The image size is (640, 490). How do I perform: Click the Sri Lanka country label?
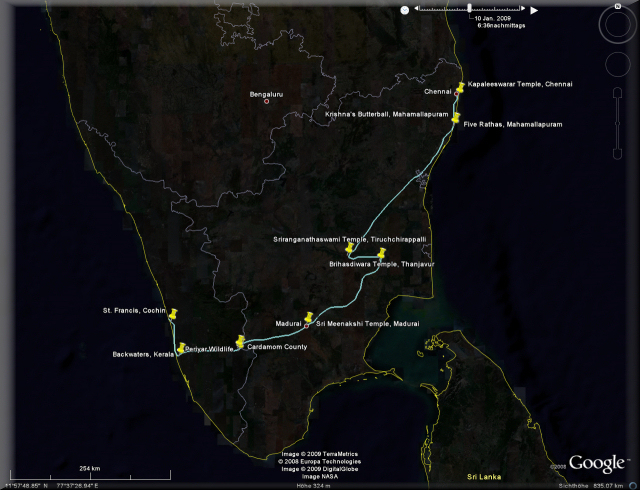pos(484,477)
